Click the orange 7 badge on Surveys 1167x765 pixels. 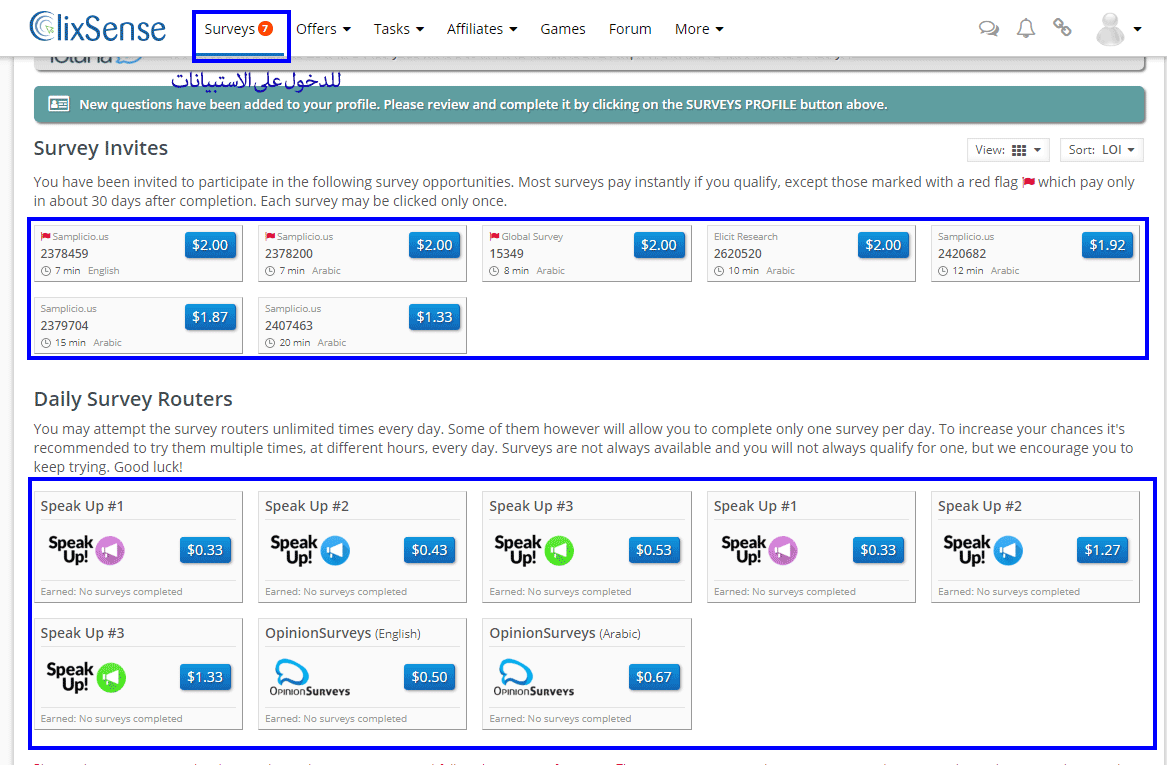click(265, 28)
